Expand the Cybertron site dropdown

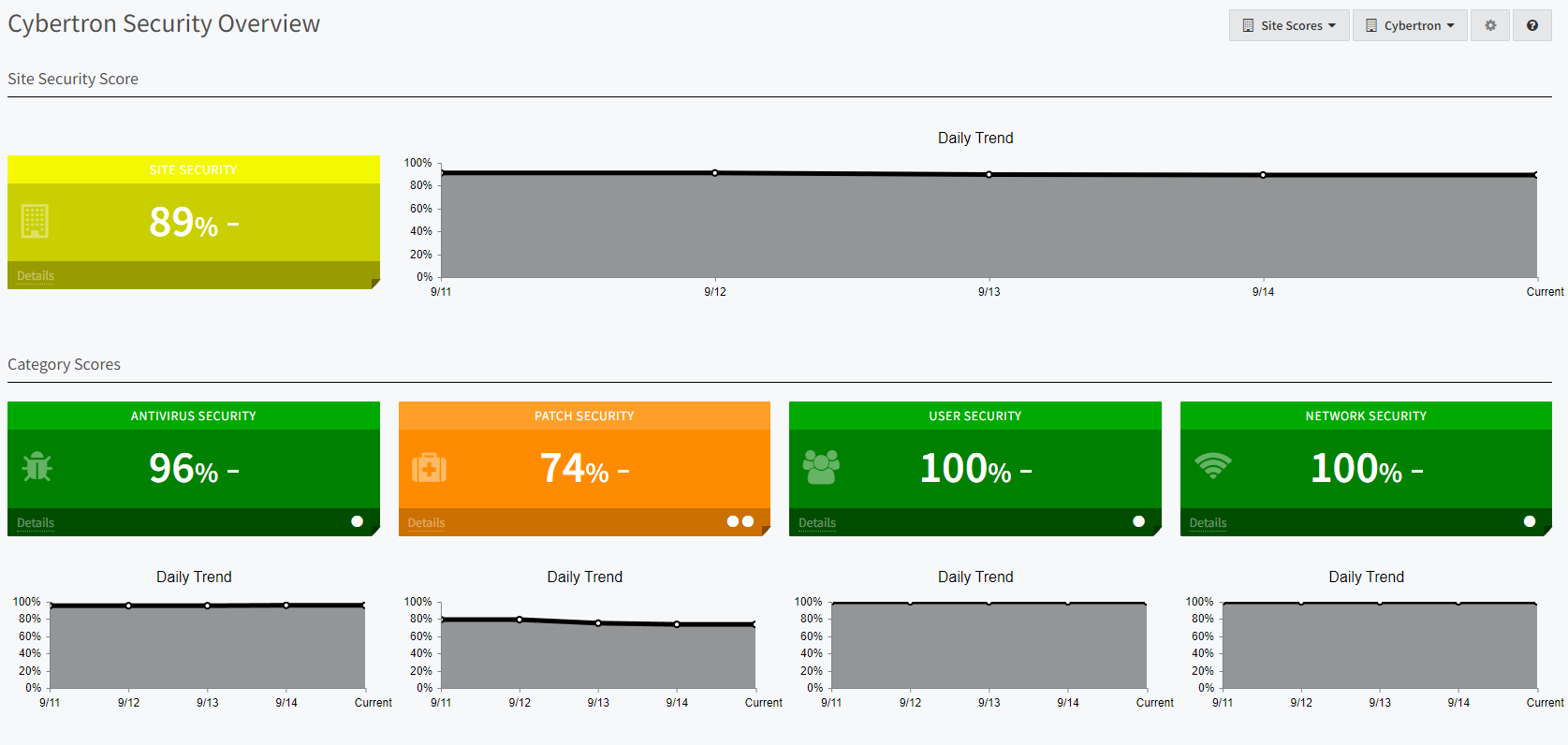(1410, 25)
